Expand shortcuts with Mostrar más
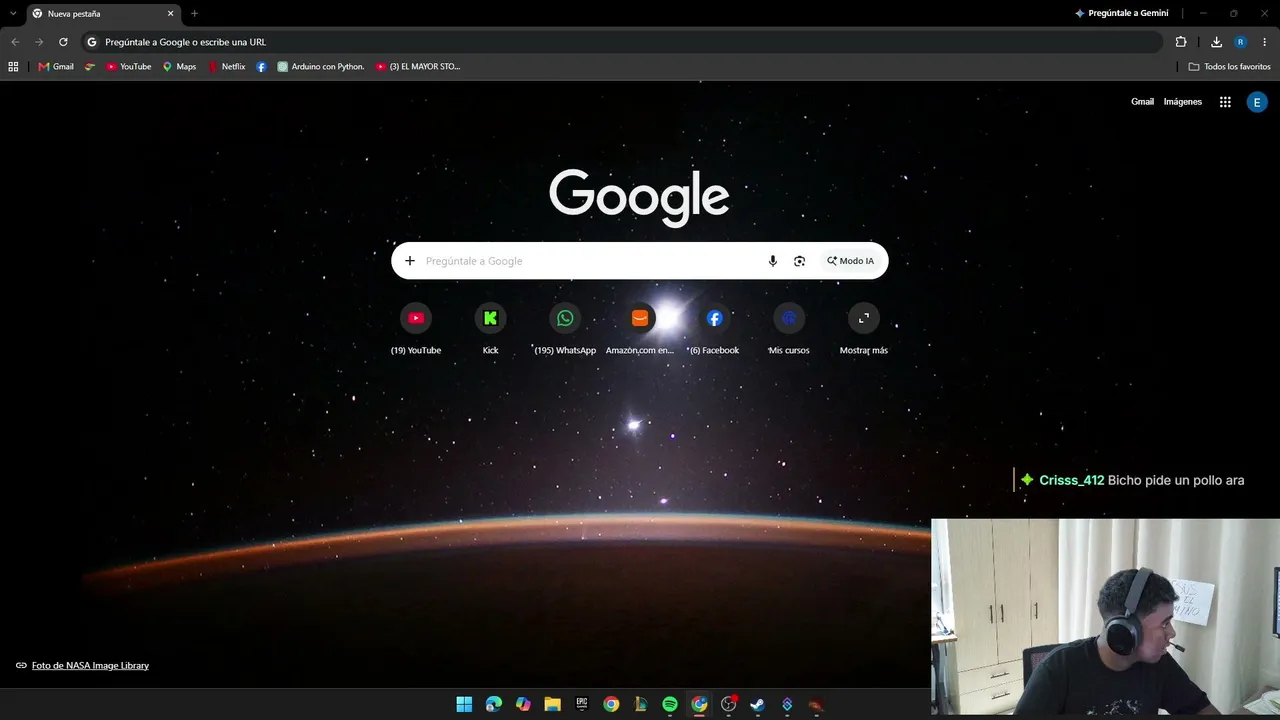The height and width of the screenshot is (720, 1280). click(x=864, y=329)
